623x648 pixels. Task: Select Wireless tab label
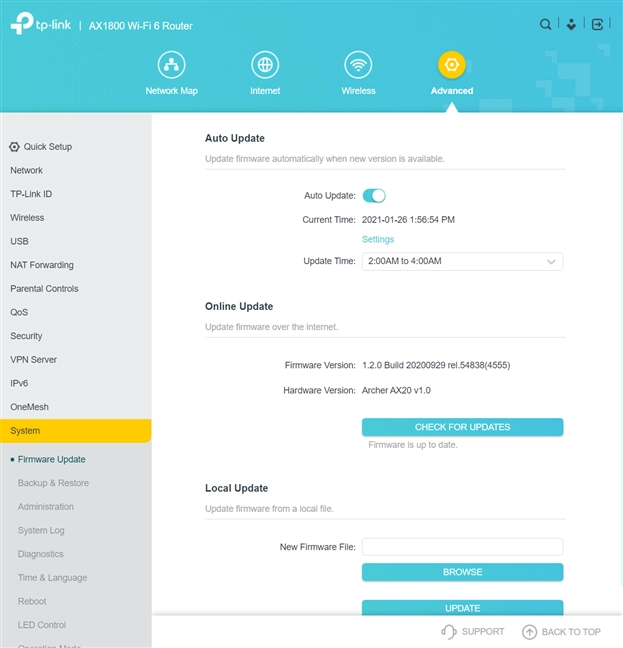coord(358,91)
